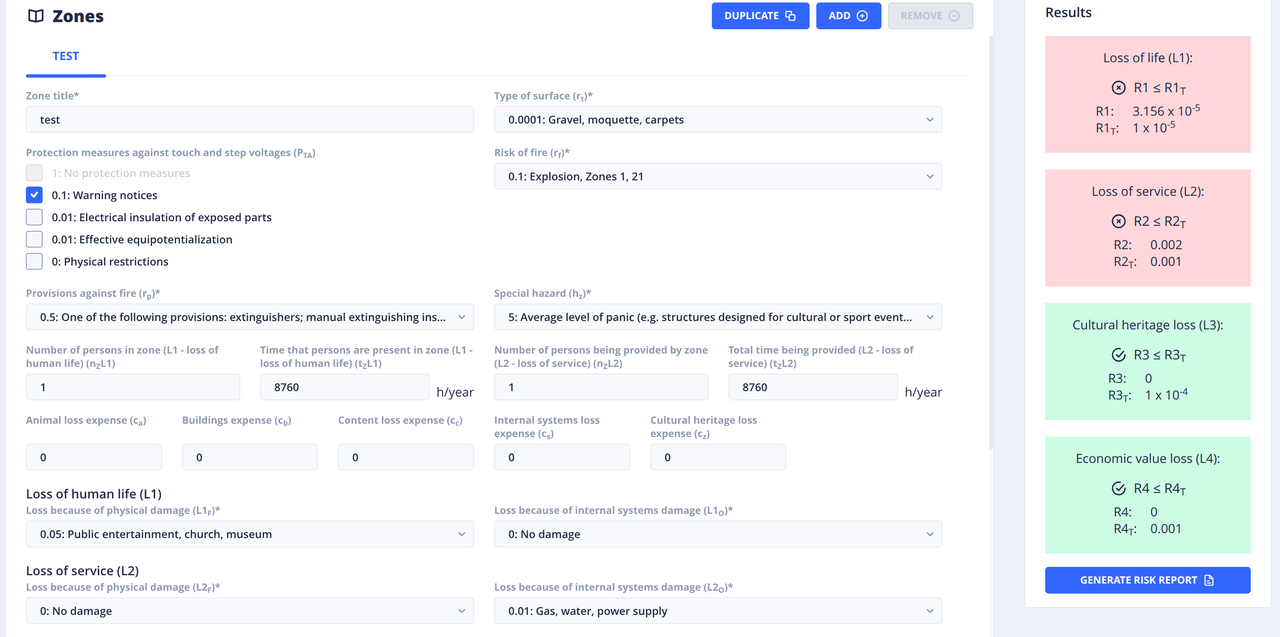Click the Zones book icon in the header
This screenshot has width=1280, height=637.
[x=35, y=16]
